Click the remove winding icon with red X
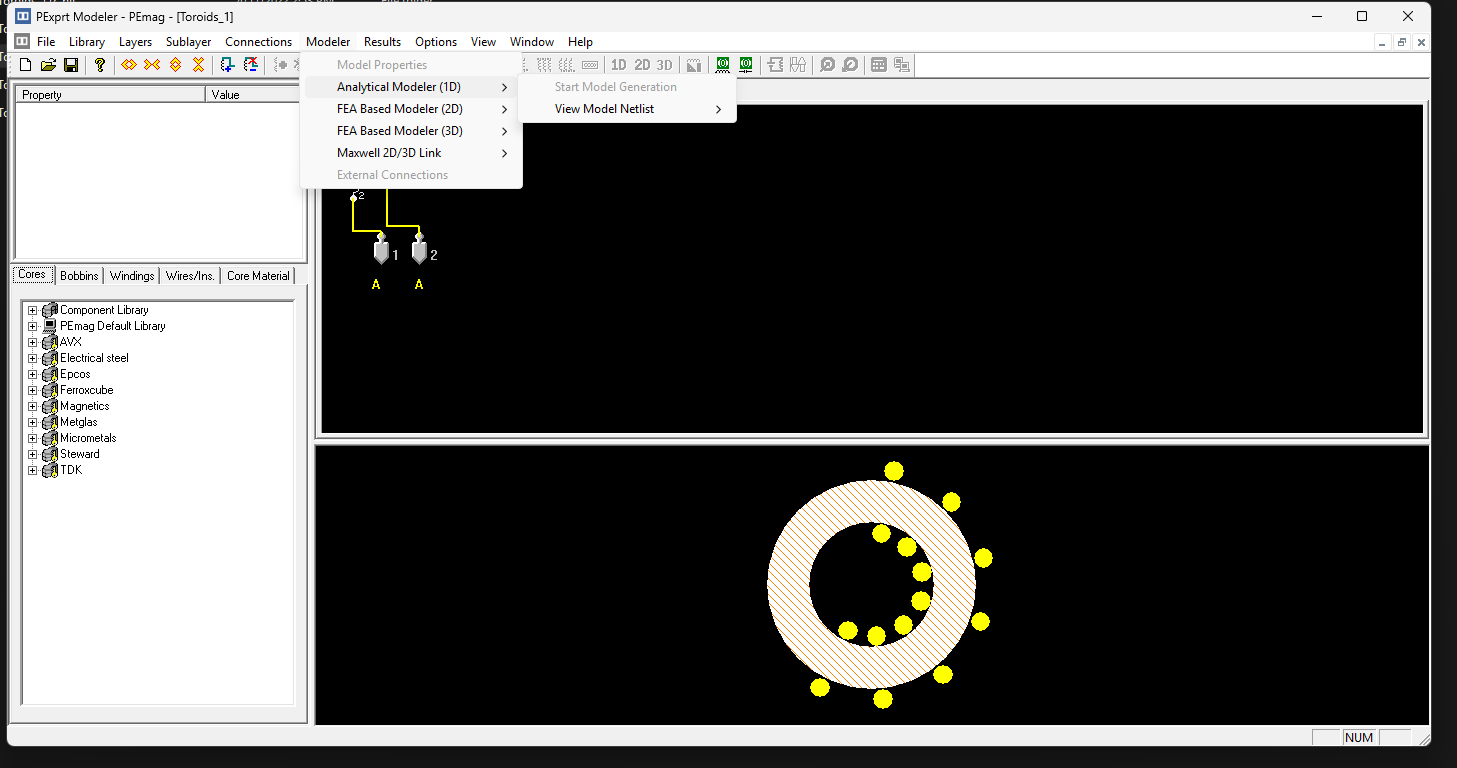The image size is (1457, 768). (x=251, y=65)
